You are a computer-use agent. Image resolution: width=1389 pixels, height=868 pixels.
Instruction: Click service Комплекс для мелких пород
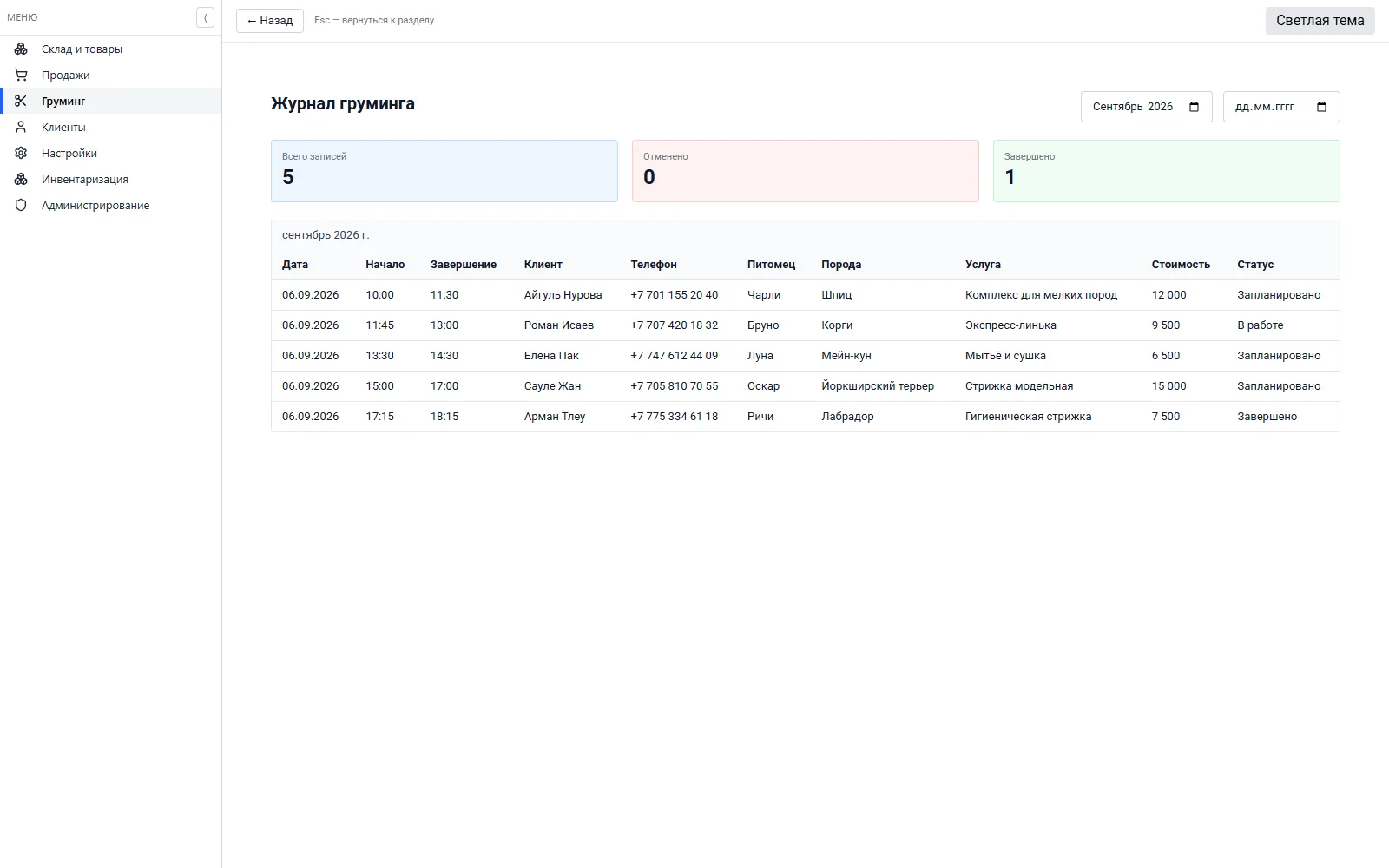pyautogui.click(x=1042, y=295)
